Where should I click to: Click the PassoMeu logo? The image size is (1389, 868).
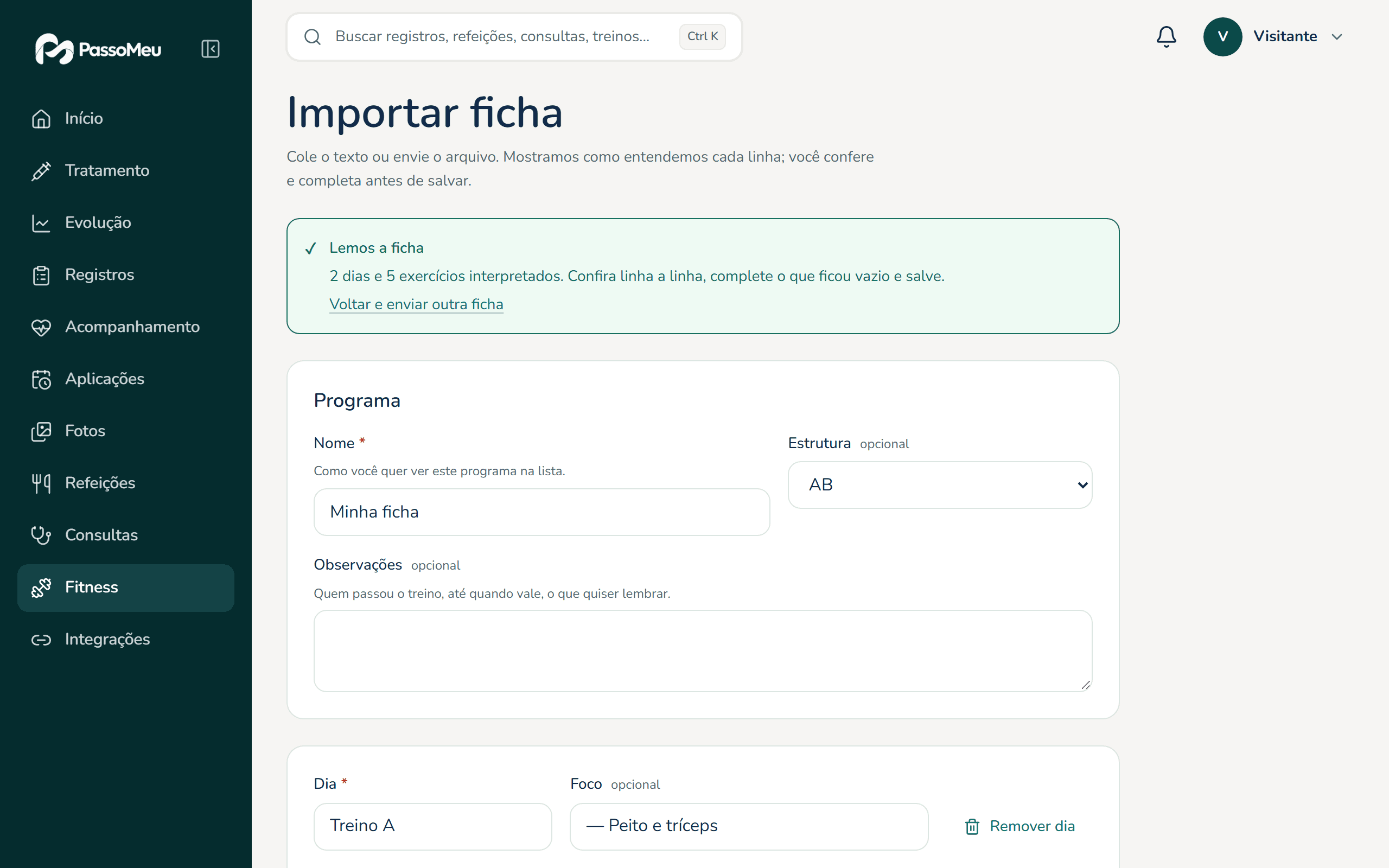(x=98, y=49)
